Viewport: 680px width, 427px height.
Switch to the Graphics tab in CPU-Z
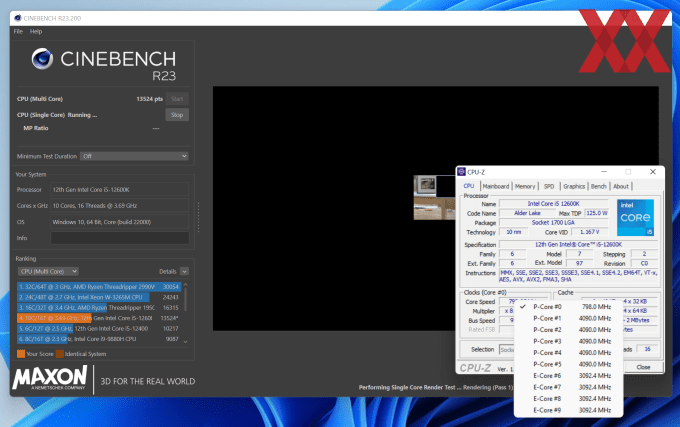click(574, 186)
